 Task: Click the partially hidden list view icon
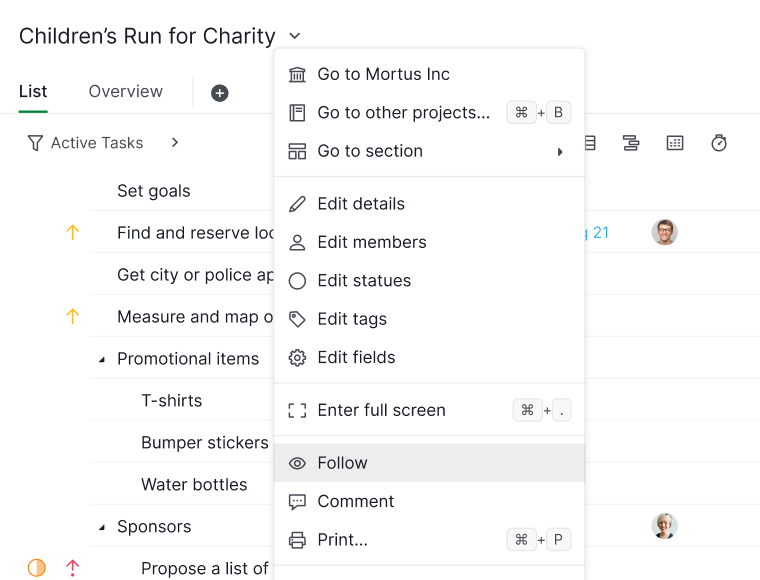pyautogui.click(x=590, y=143)
